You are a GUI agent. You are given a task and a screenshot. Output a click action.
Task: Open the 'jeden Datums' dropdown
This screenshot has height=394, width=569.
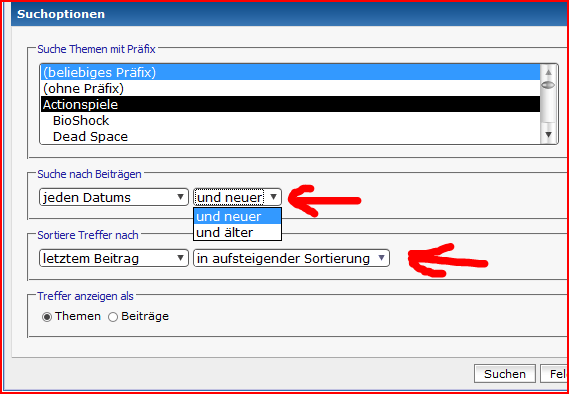pyautogui.click(x=114, y=197)
